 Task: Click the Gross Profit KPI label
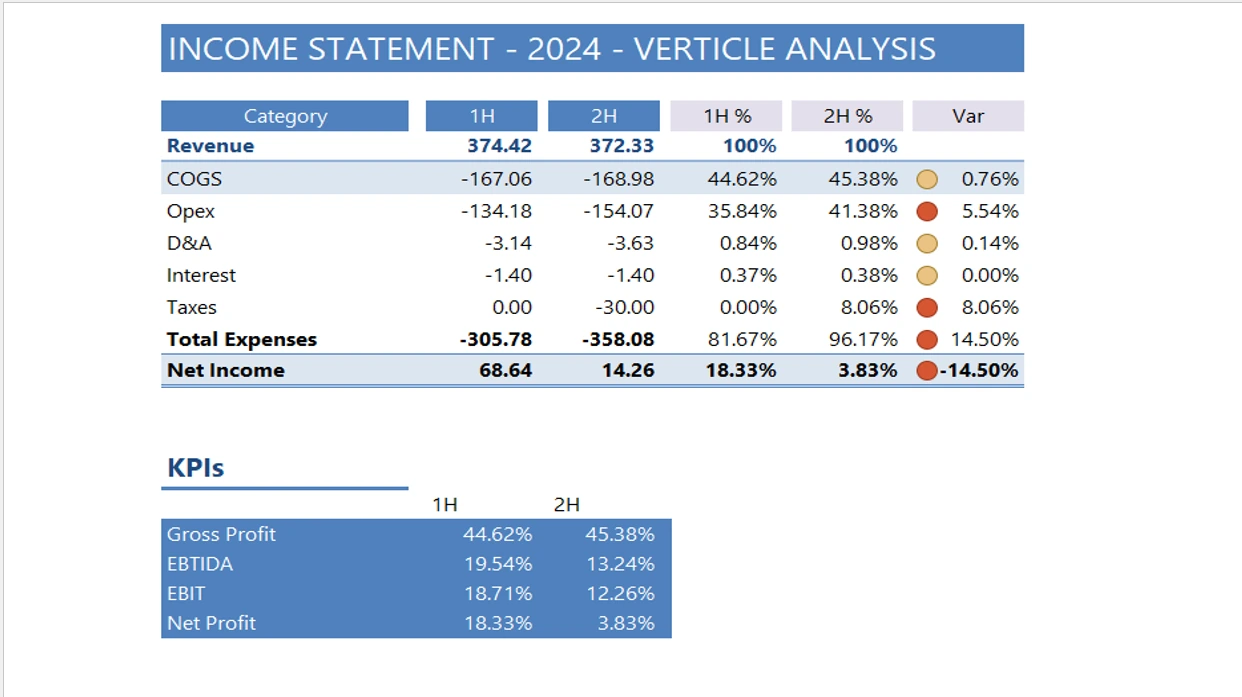(x=221, y=535)
